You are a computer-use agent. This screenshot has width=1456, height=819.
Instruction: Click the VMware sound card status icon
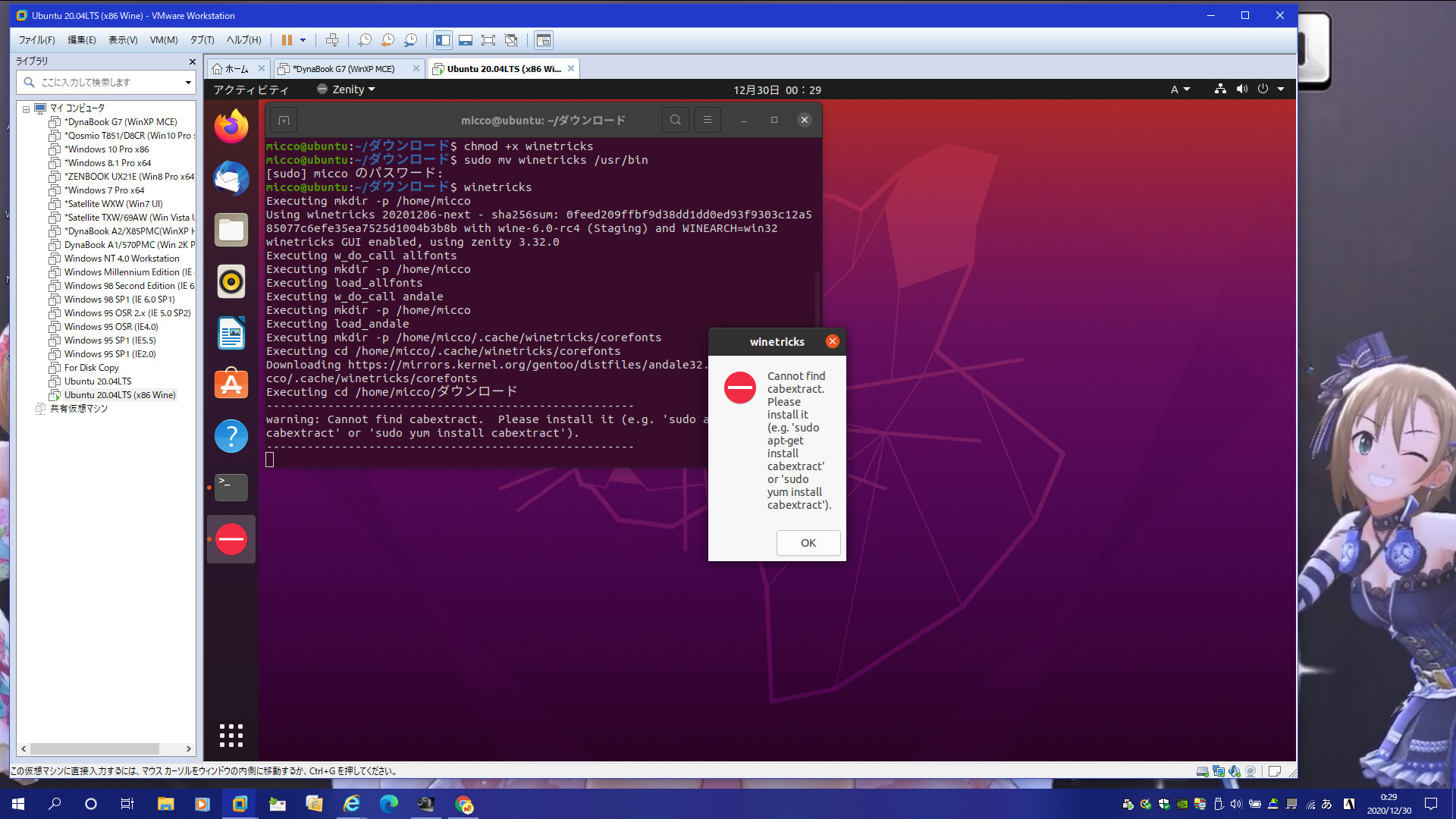[x=1235, y=771]
